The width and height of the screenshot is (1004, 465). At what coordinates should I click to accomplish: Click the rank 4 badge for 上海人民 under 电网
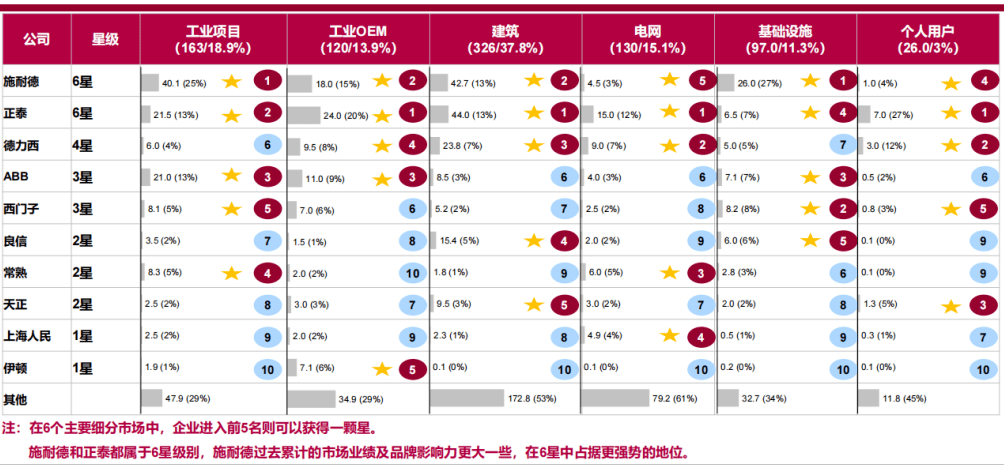pyautogui.click(x=702, y=336)
